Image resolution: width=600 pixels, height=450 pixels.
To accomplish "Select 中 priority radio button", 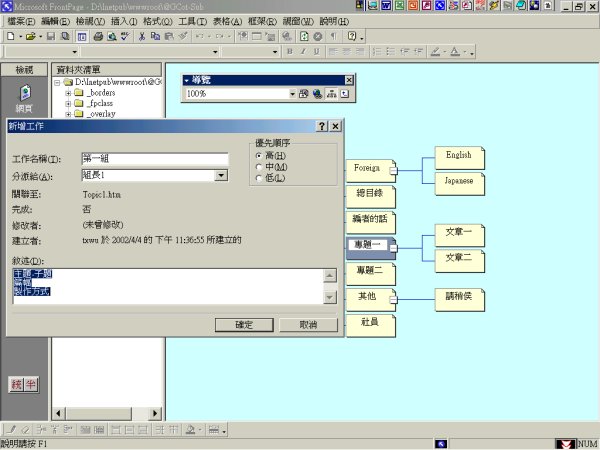I will pos(259,167).
